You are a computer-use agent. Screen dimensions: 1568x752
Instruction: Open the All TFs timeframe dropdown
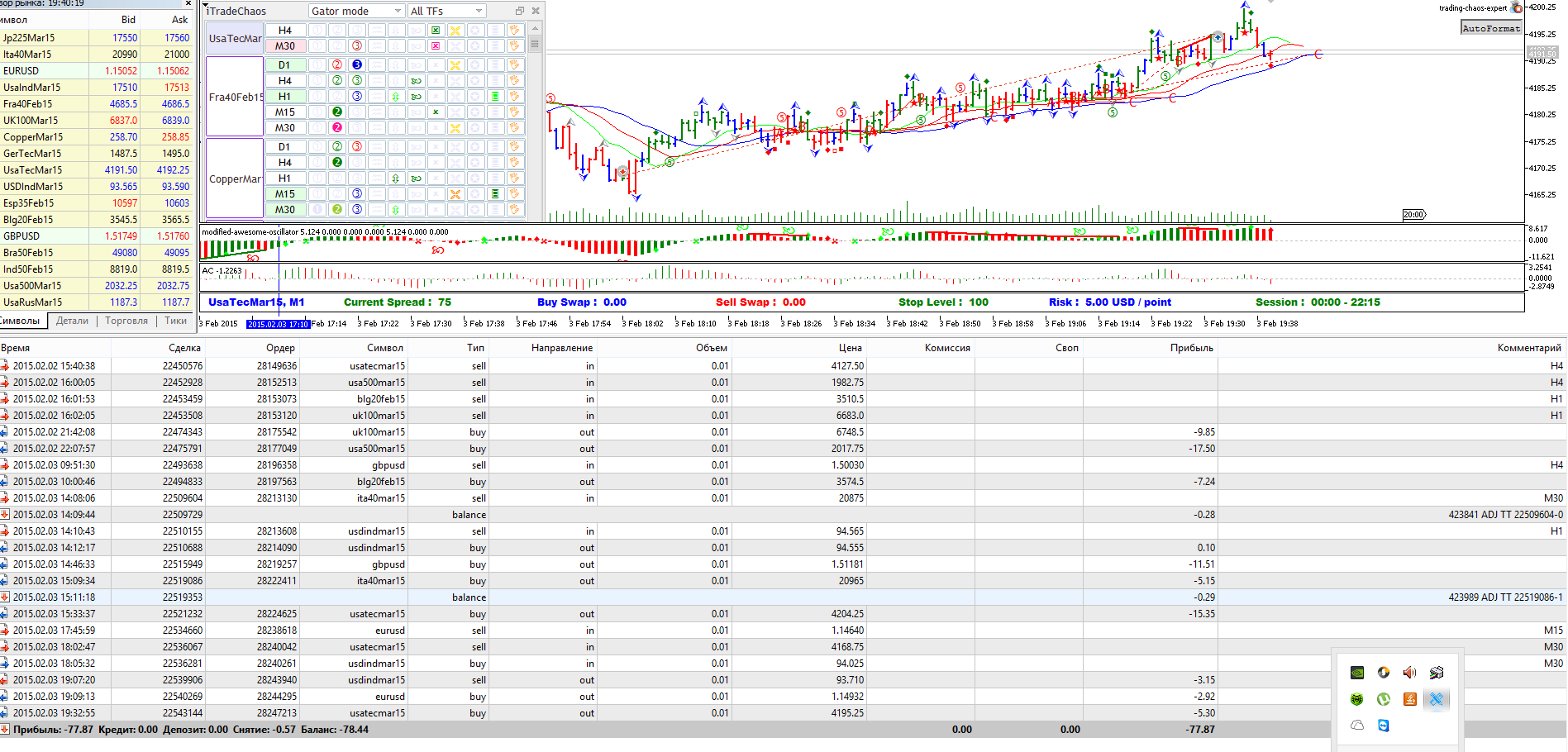pos(446,11)
